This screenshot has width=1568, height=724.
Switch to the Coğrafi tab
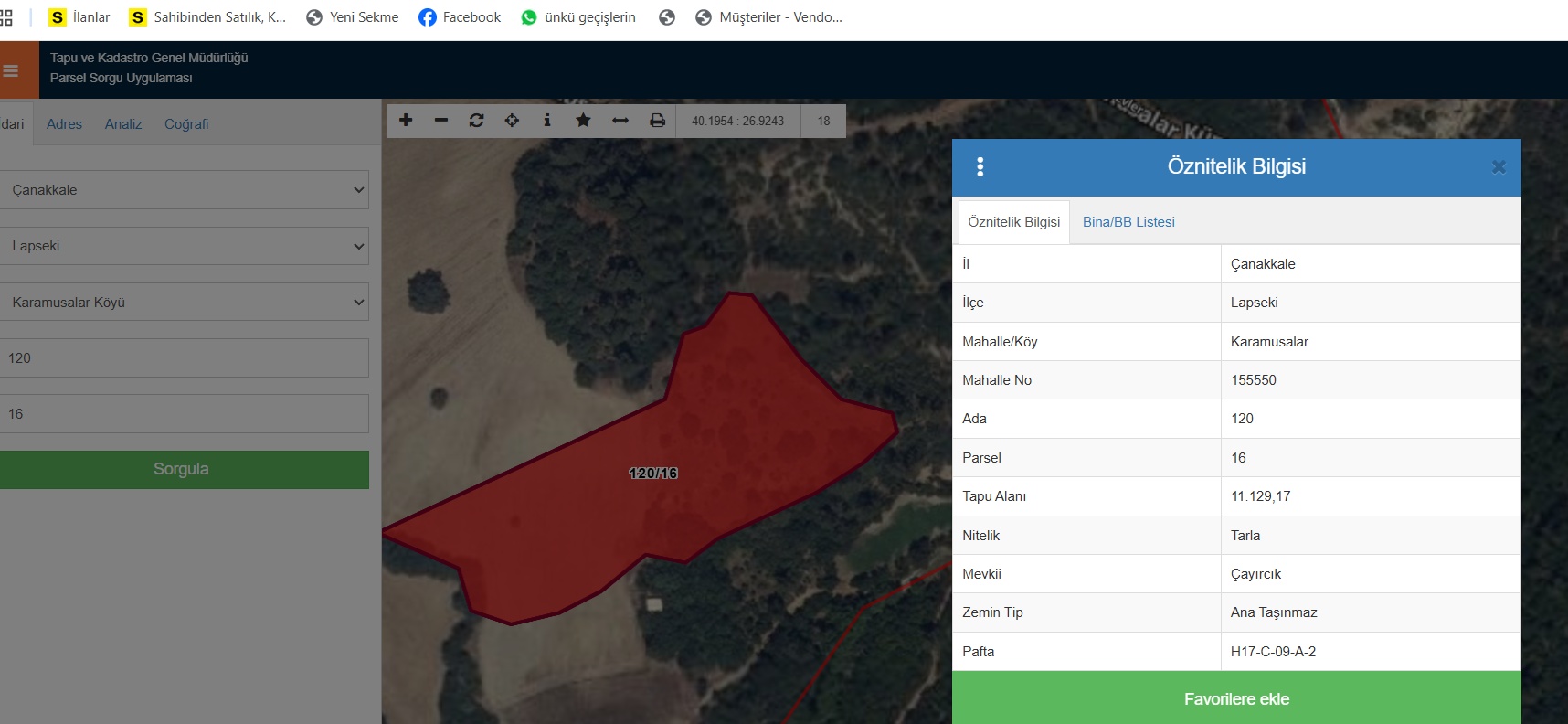(186, 124)
